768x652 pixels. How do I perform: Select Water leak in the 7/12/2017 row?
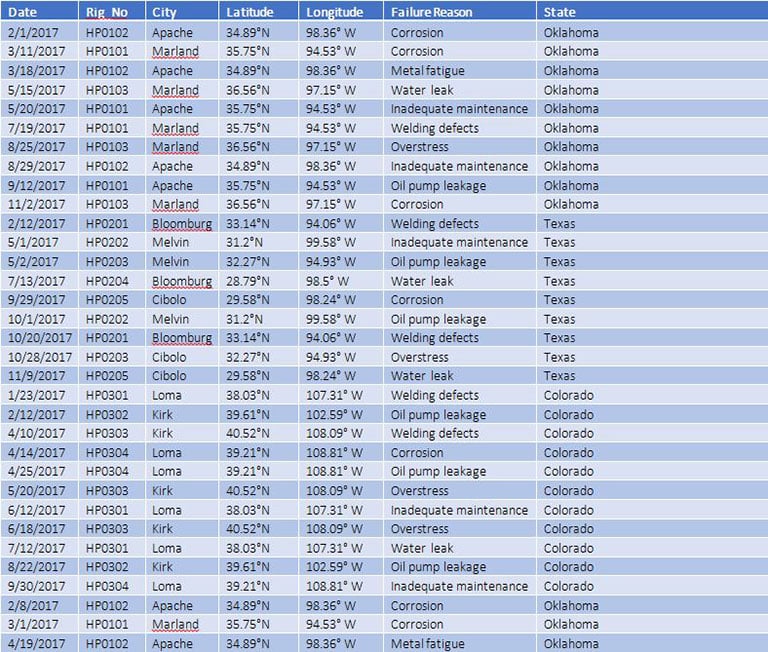point(422,549)
